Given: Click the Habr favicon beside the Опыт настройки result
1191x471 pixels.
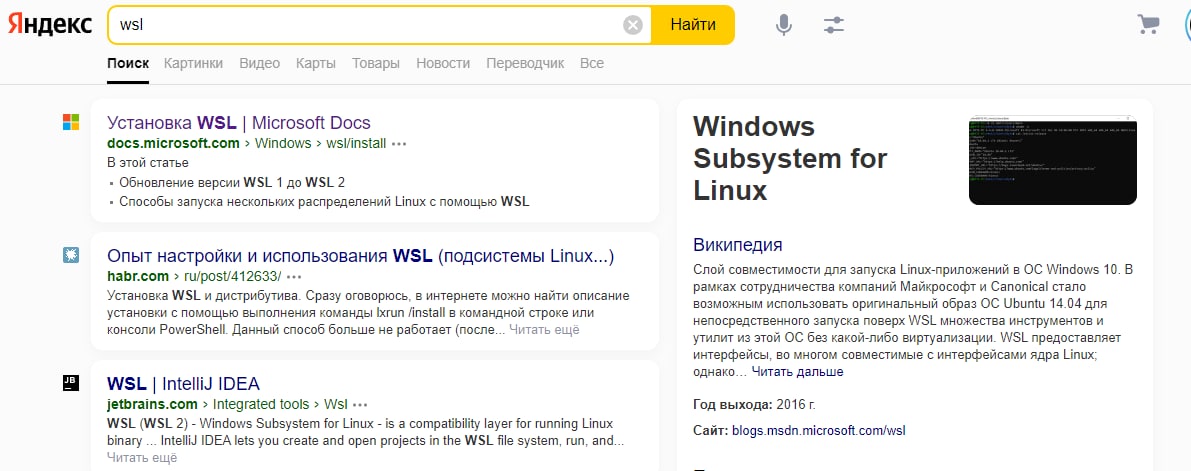Looking at the screenshot, I should pos(71,255).
